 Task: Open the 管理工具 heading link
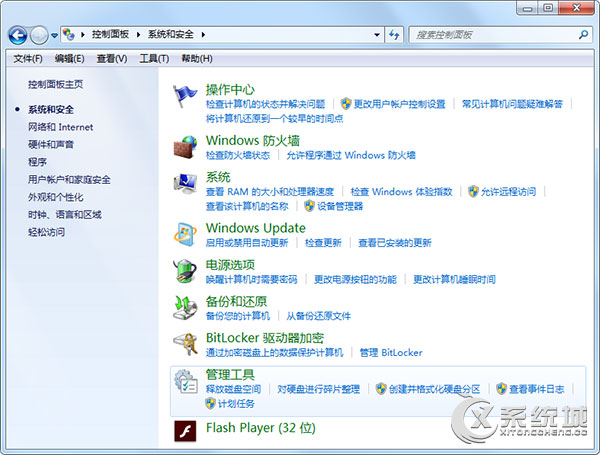tap(230, 375)
